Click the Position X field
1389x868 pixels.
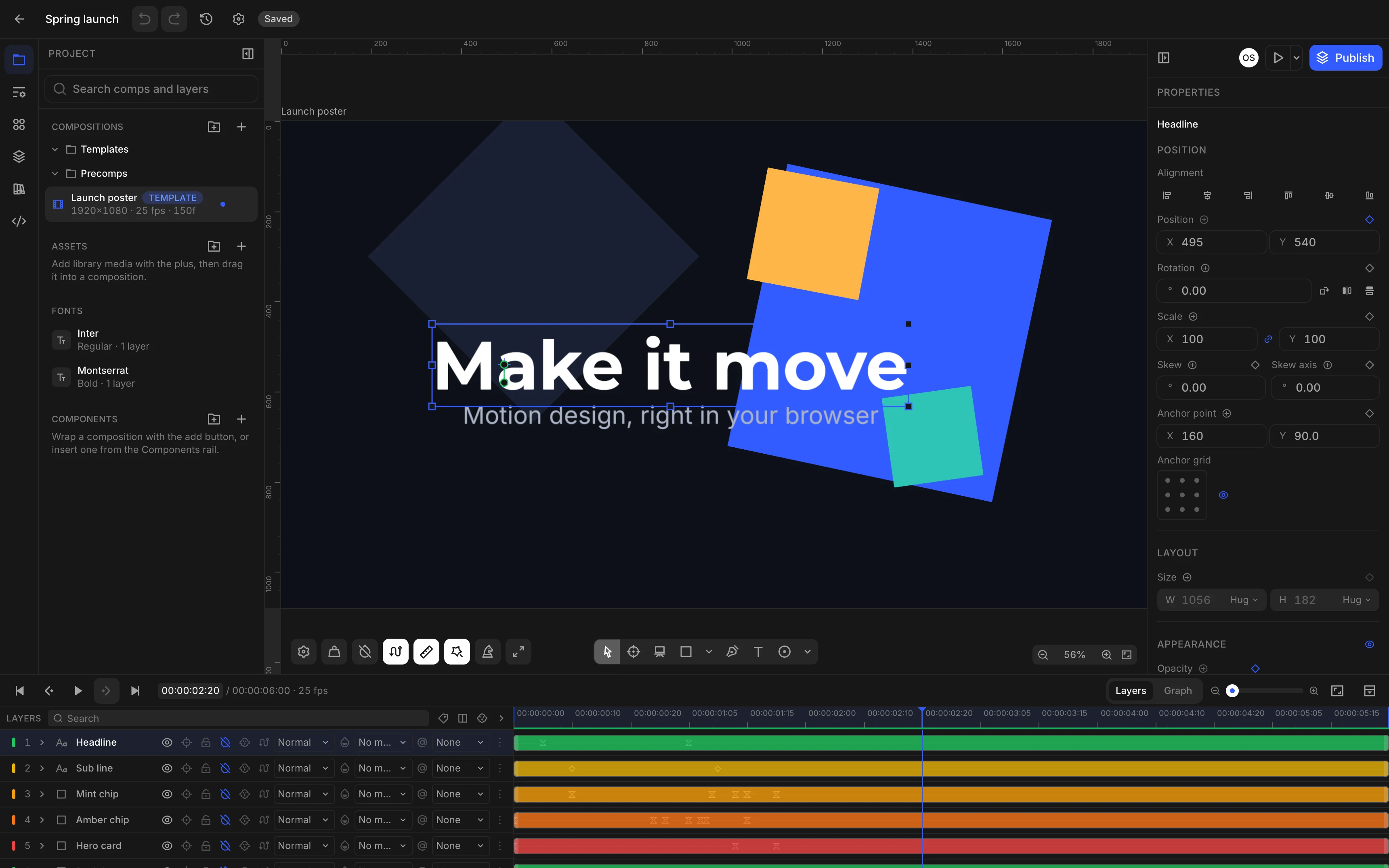pyautogui.click(x=1212, y=242)
